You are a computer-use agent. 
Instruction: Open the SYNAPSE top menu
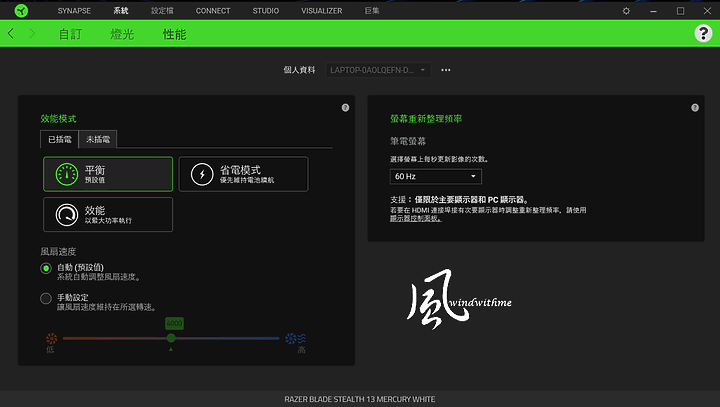[74, 11]
